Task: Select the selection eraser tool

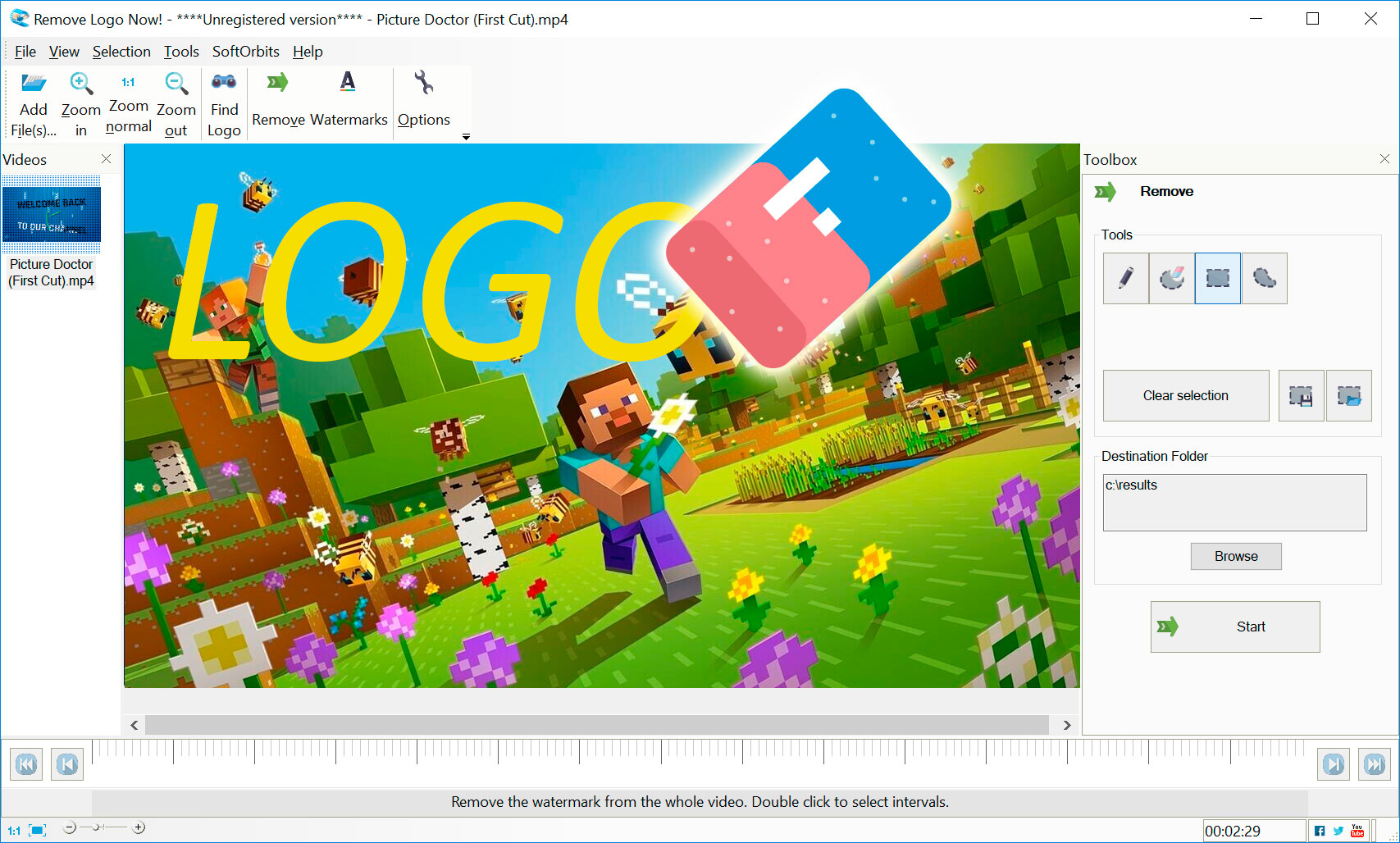Action: click(1171, 279)
